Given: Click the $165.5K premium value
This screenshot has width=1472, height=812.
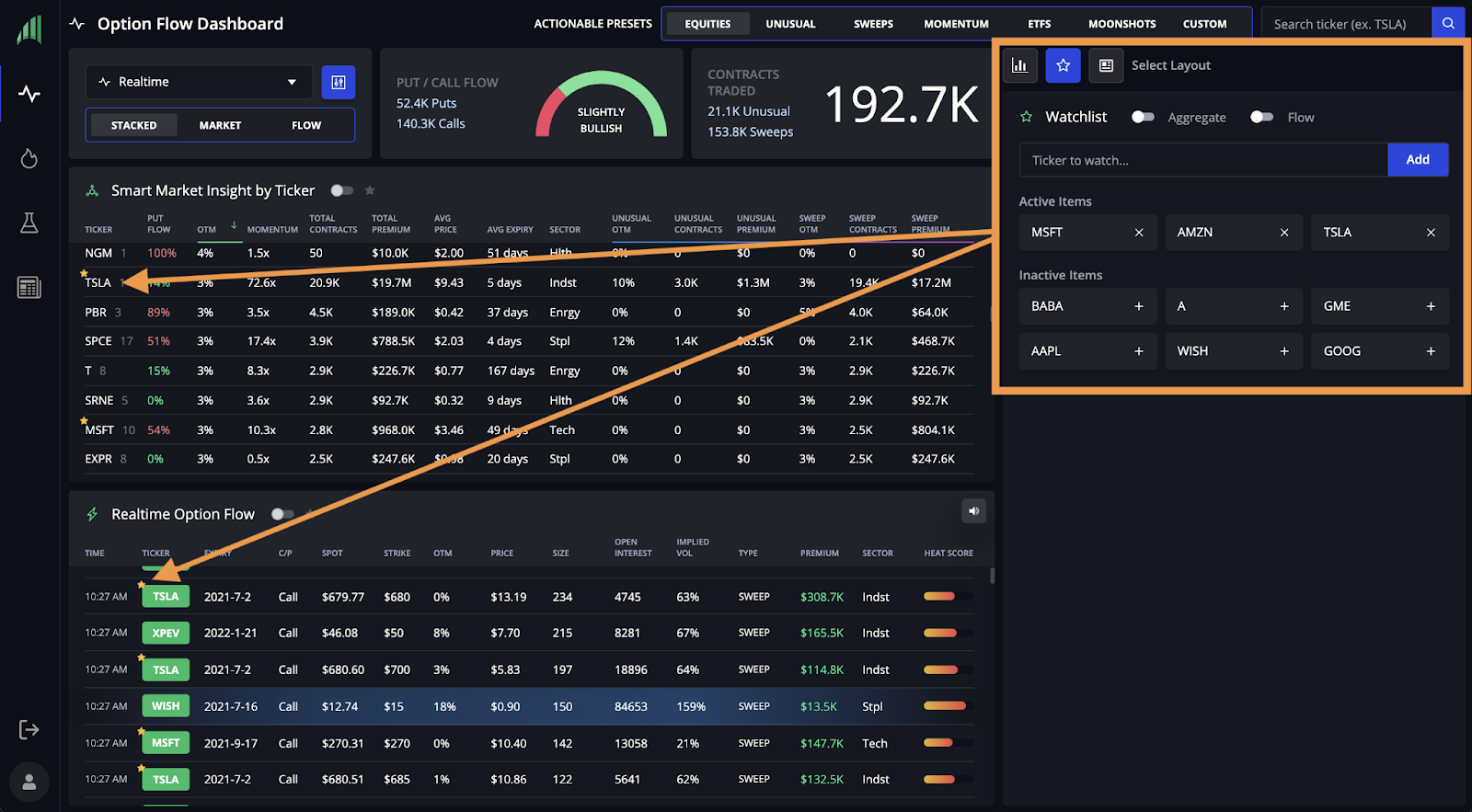Looking at the screenshot, I should (822, 633).
